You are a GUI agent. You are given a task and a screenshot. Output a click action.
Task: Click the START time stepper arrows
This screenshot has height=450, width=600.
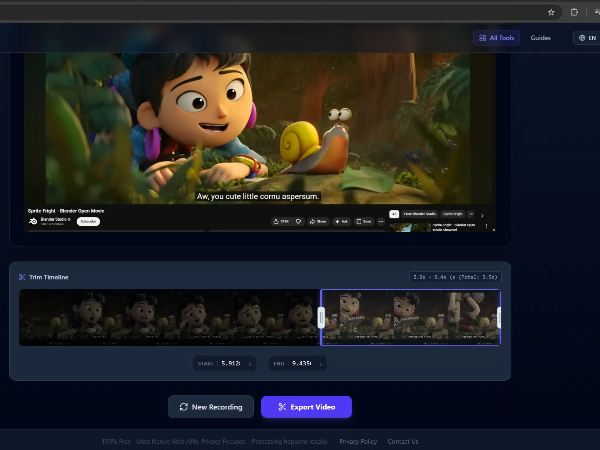250,364
